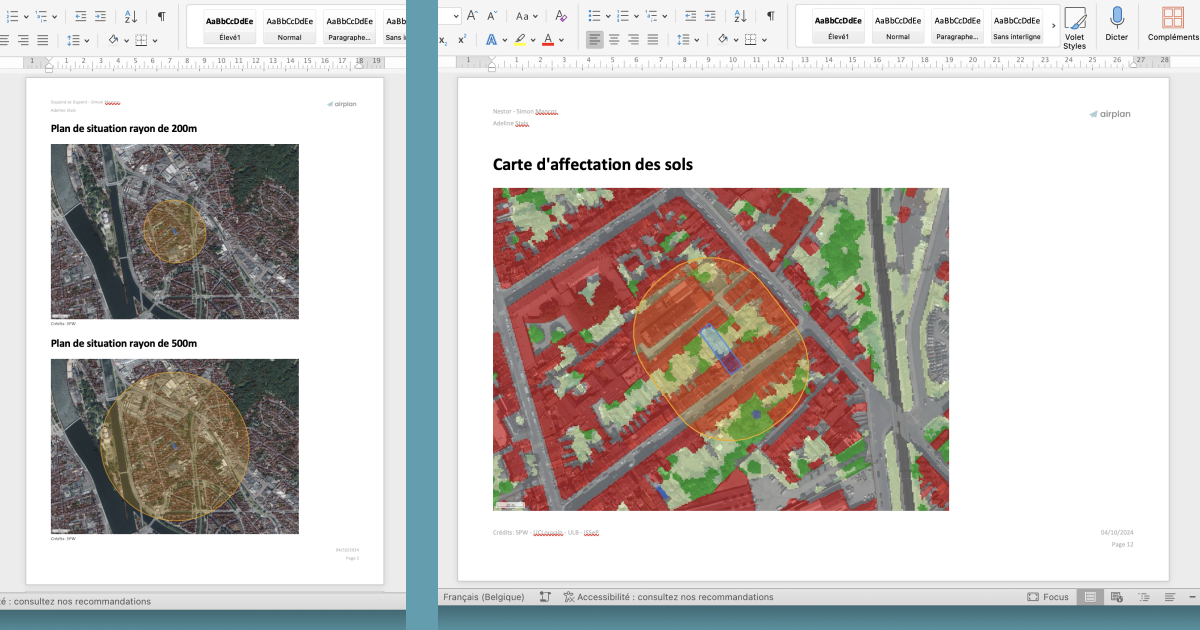Increase font size in right window
Screen dimensions: 1200x630
pos(472,16)
